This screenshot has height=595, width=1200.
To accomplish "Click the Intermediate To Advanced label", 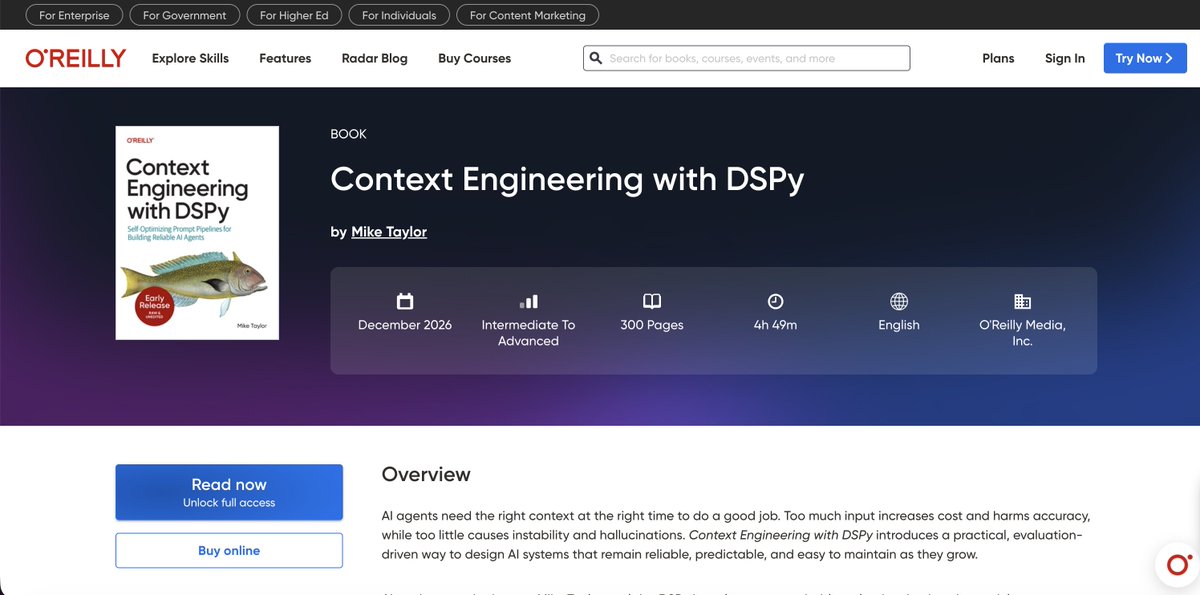I will [x=528, y=333].
